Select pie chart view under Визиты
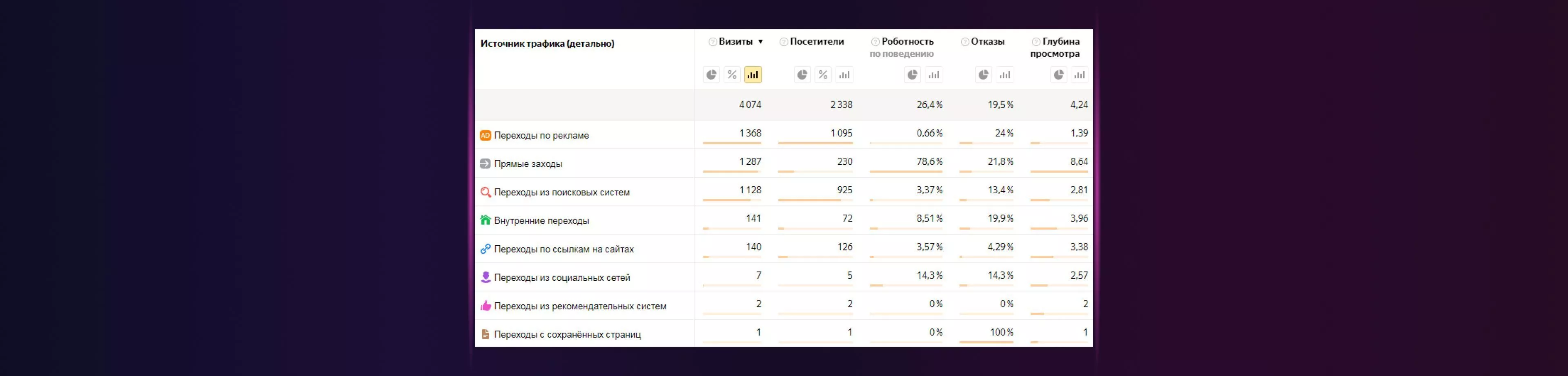The height and width of the screenshot is (376, 1568). pyautogui.click(x=711, y=75)
